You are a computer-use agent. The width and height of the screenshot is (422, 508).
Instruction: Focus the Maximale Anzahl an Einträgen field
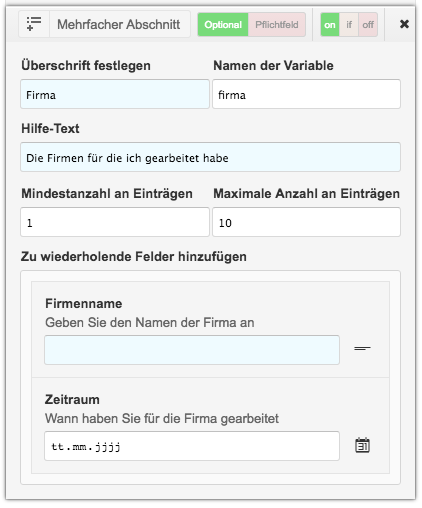pyautogui.click(x=306, y=222)
